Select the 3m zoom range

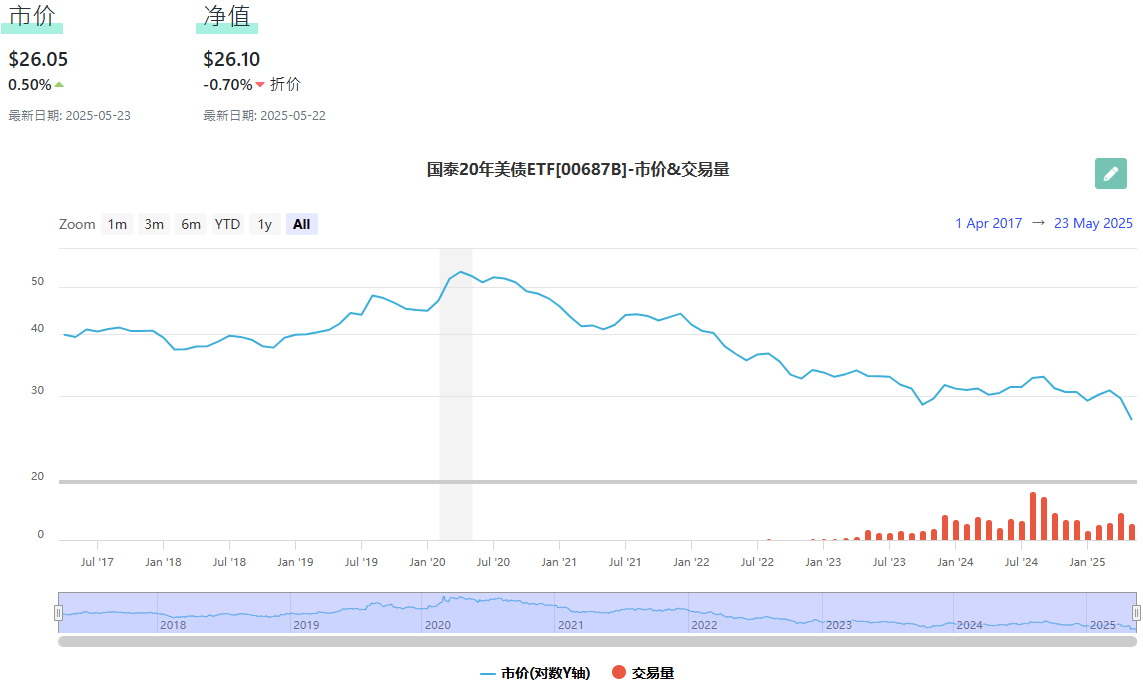(154, 224)
